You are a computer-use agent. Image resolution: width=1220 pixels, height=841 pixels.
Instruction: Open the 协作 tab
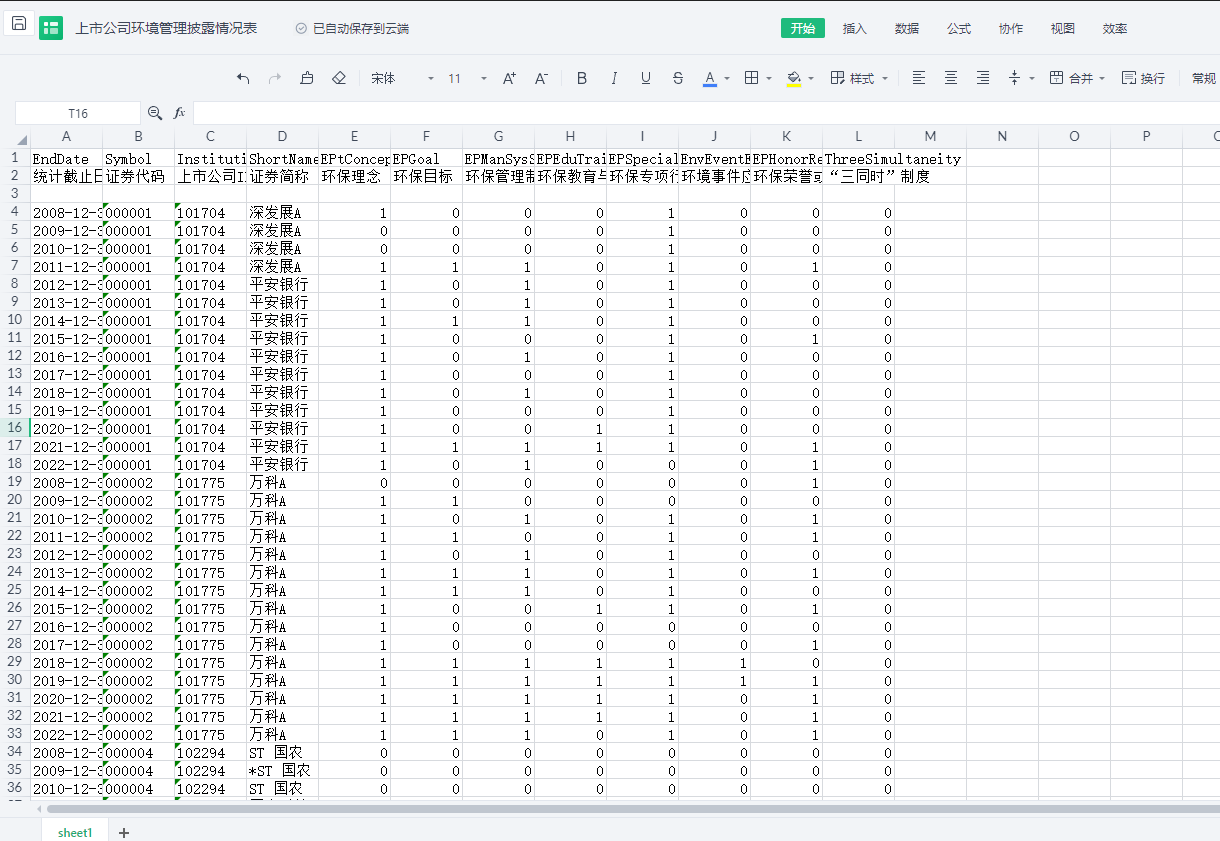point(1011,28)
